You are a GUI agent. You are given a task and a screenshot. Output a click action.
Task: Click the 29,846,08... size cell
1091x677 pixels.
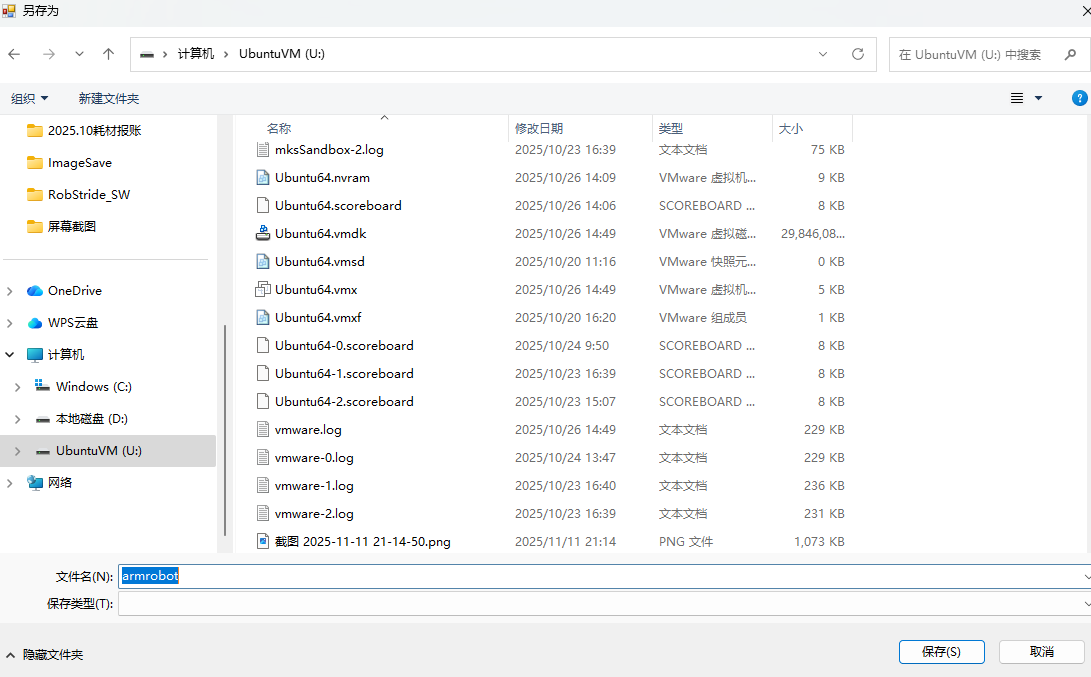(x=812, y=234)
